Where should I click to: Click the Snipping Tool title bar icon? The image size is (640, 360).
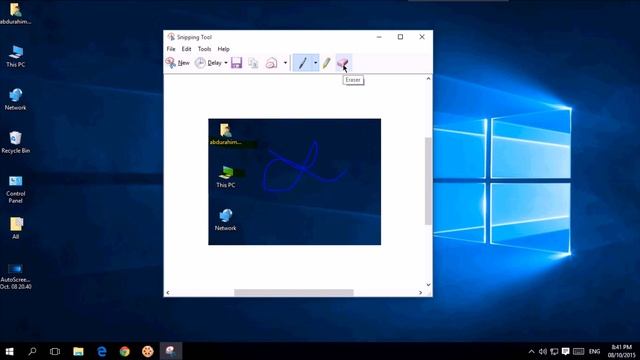171,37
